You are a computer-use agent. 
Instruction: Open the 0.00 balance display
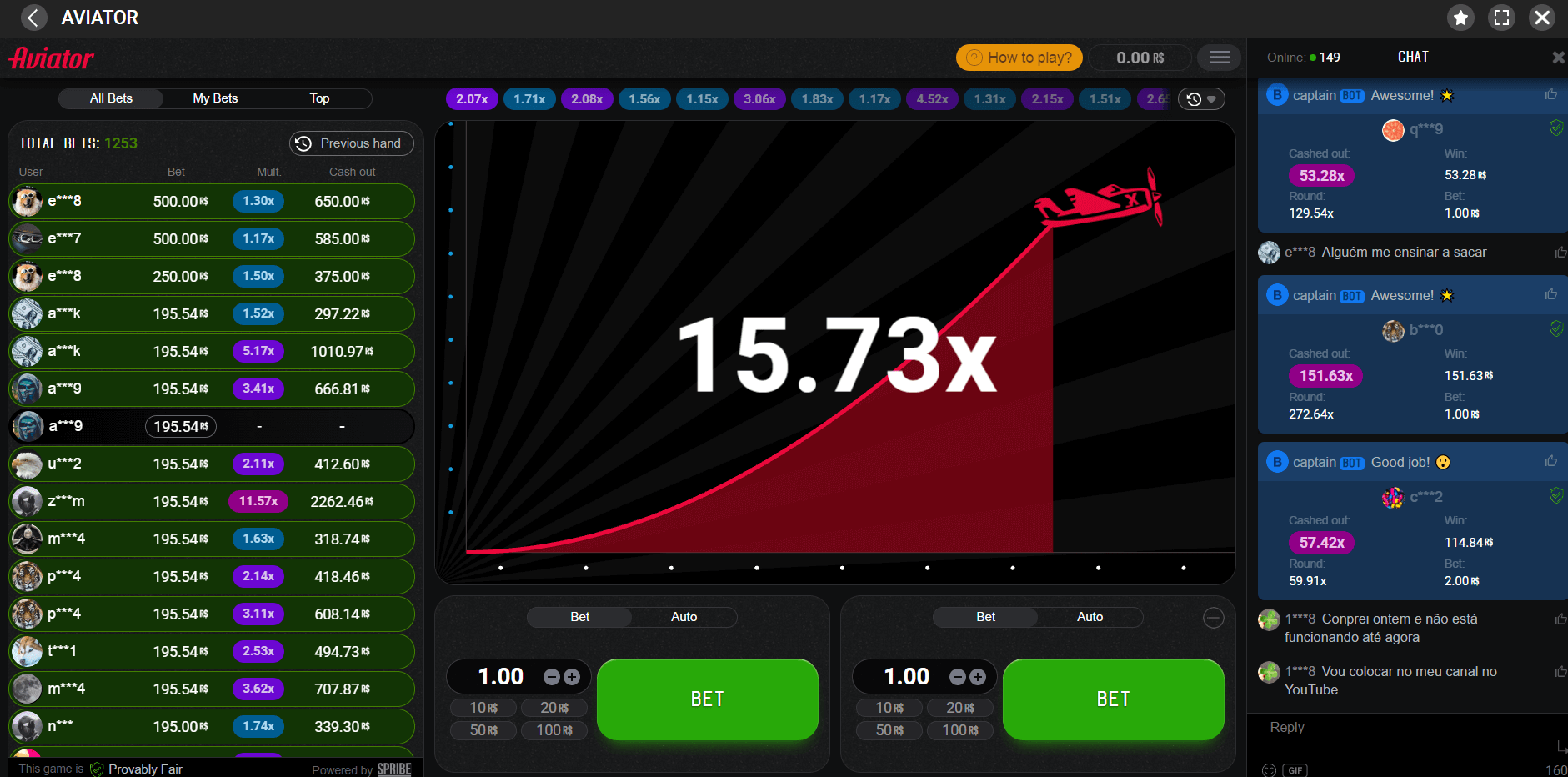point(1140,58)
